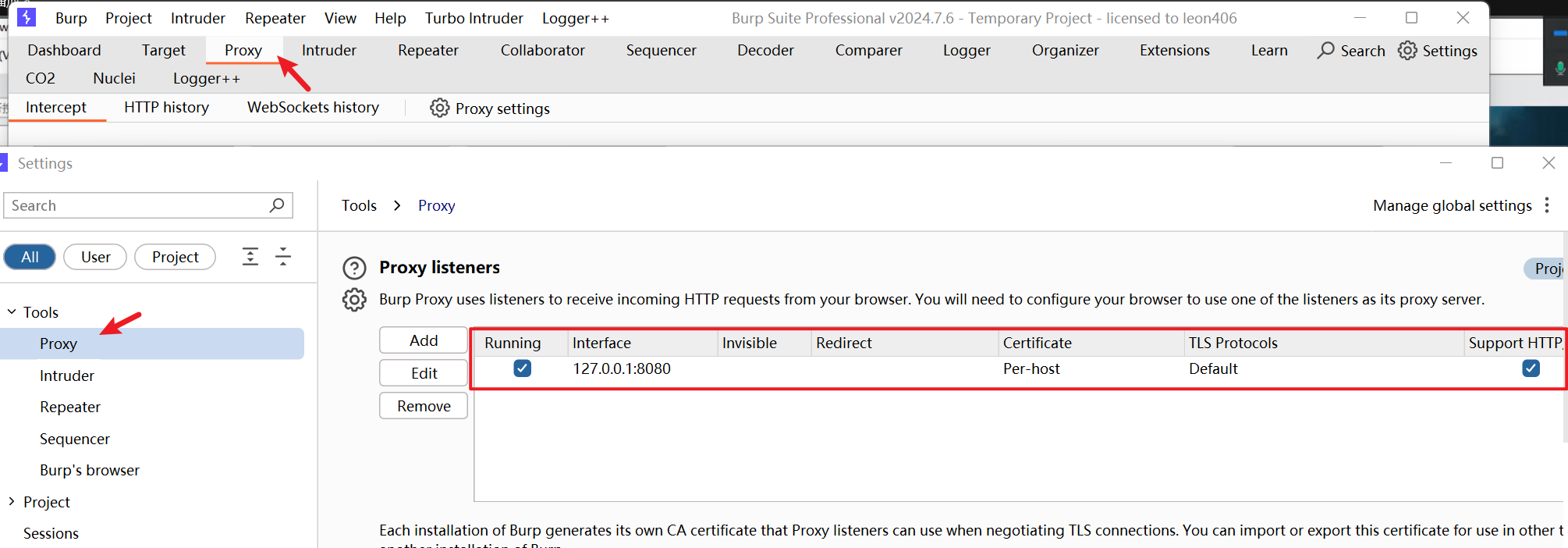This screenshot has width=1568, height=548.
Task: Toggle Running checkbox for 127.0.0.1:8080 listener
Action: point(523,368)
